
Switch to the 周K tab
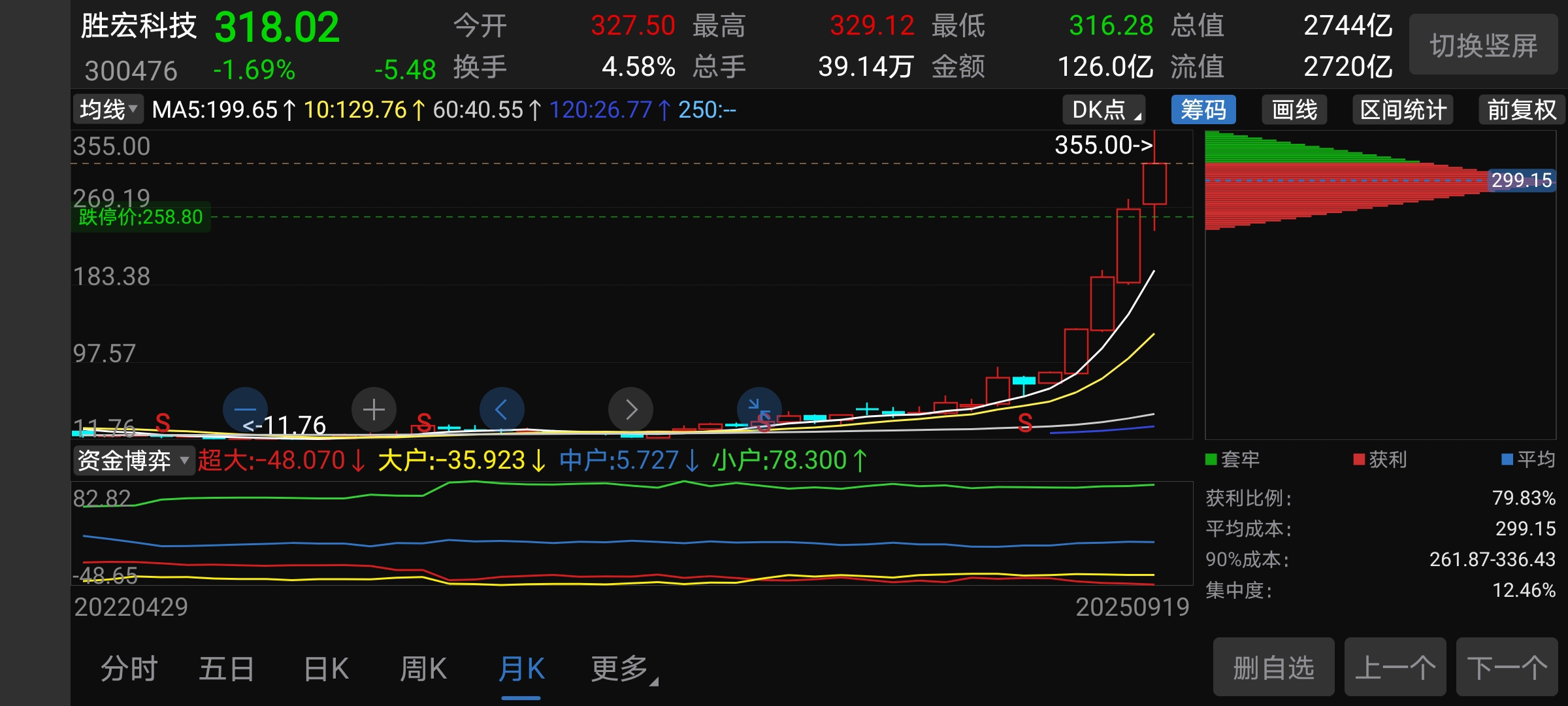tap(423, 669)
